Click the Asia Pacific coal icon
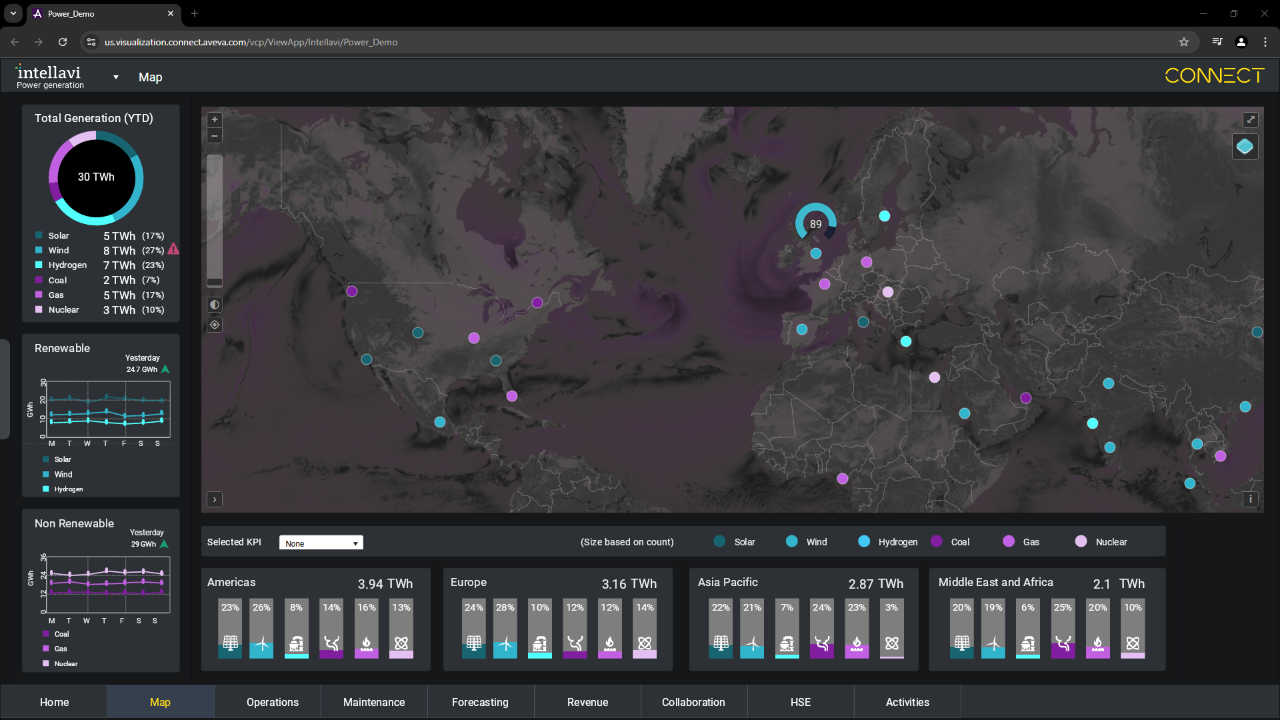The width and height of the screenshot is (1280, 720). [x=822, y=643]
